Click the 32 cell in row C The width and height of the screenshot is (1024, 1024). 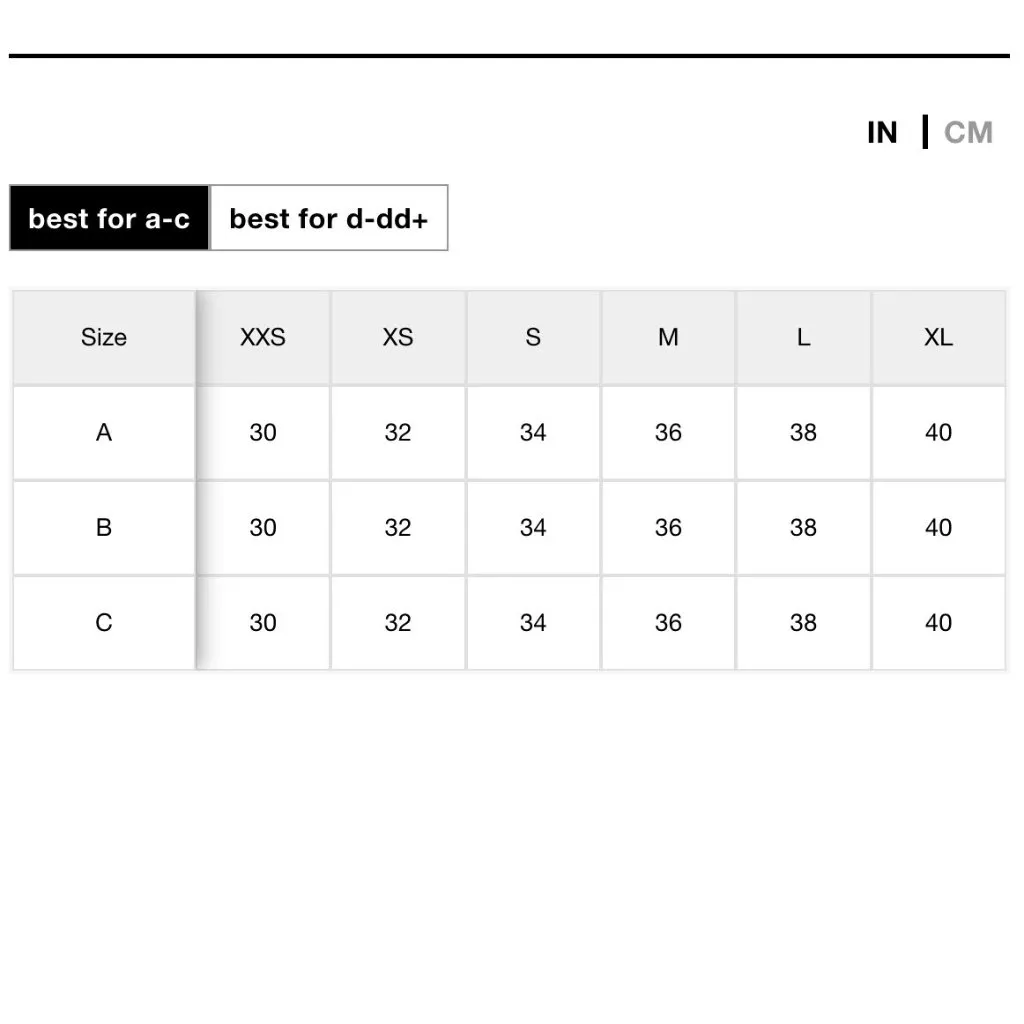tap(398, 623)
